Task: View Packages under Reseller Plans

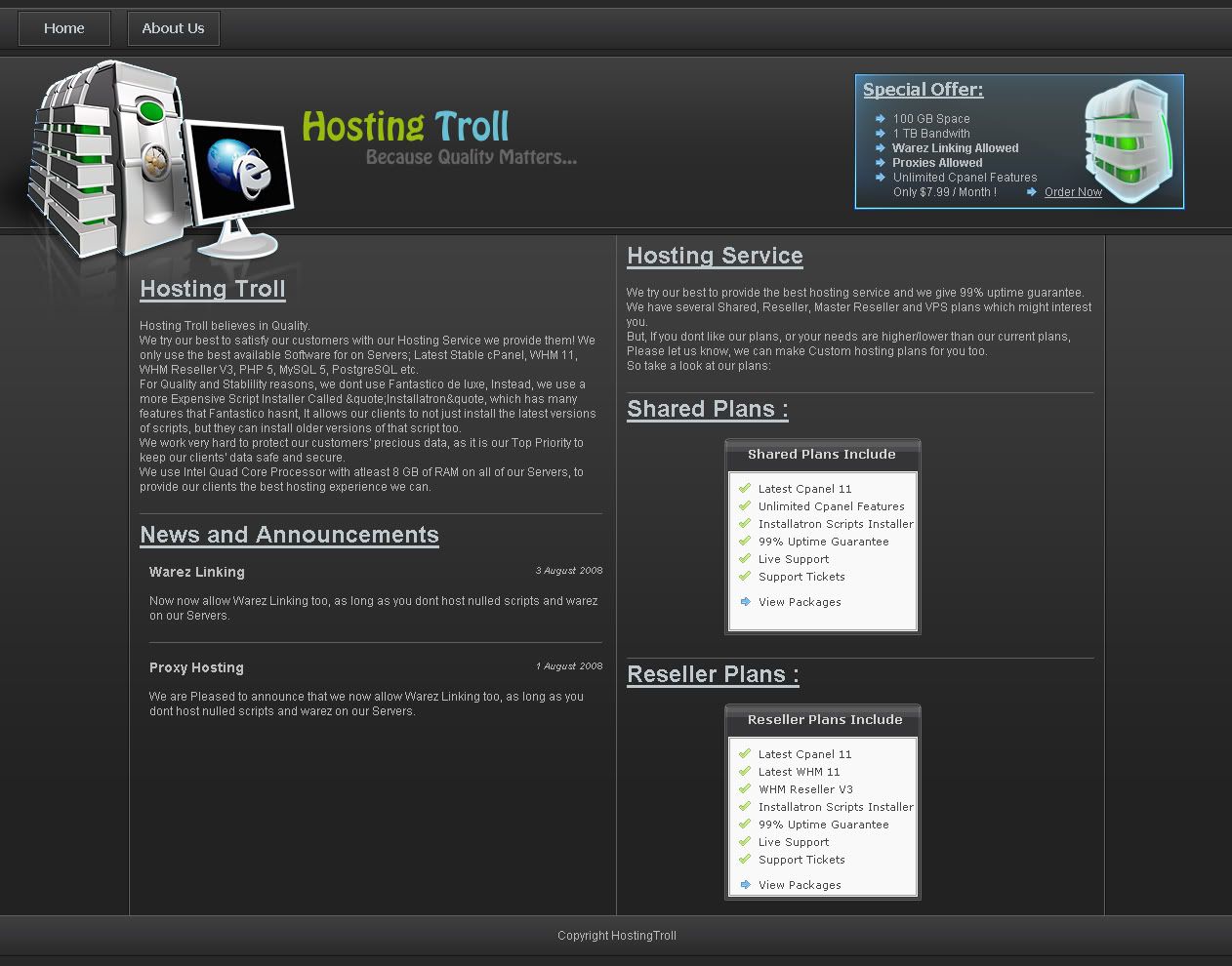Action: pos(800,885)
